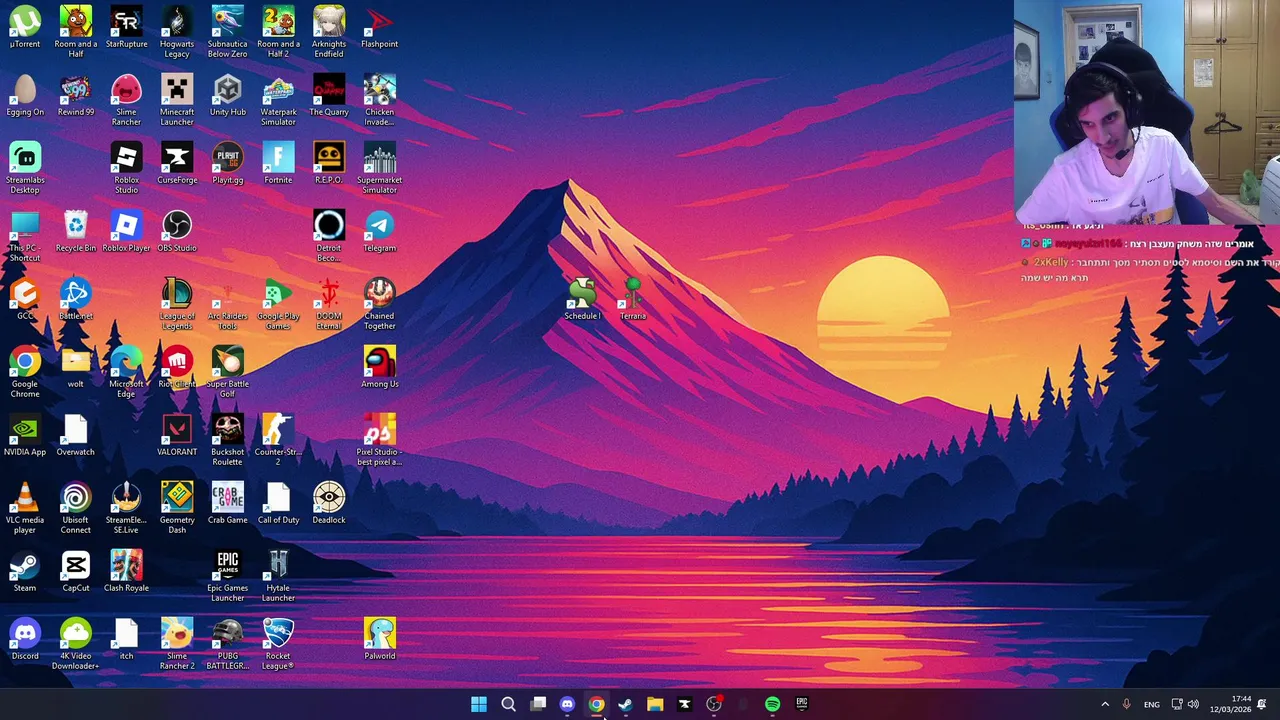Select the NVIDIA App icon
Viewport: 1280px width, 720px height.
[x=25, y=435]
